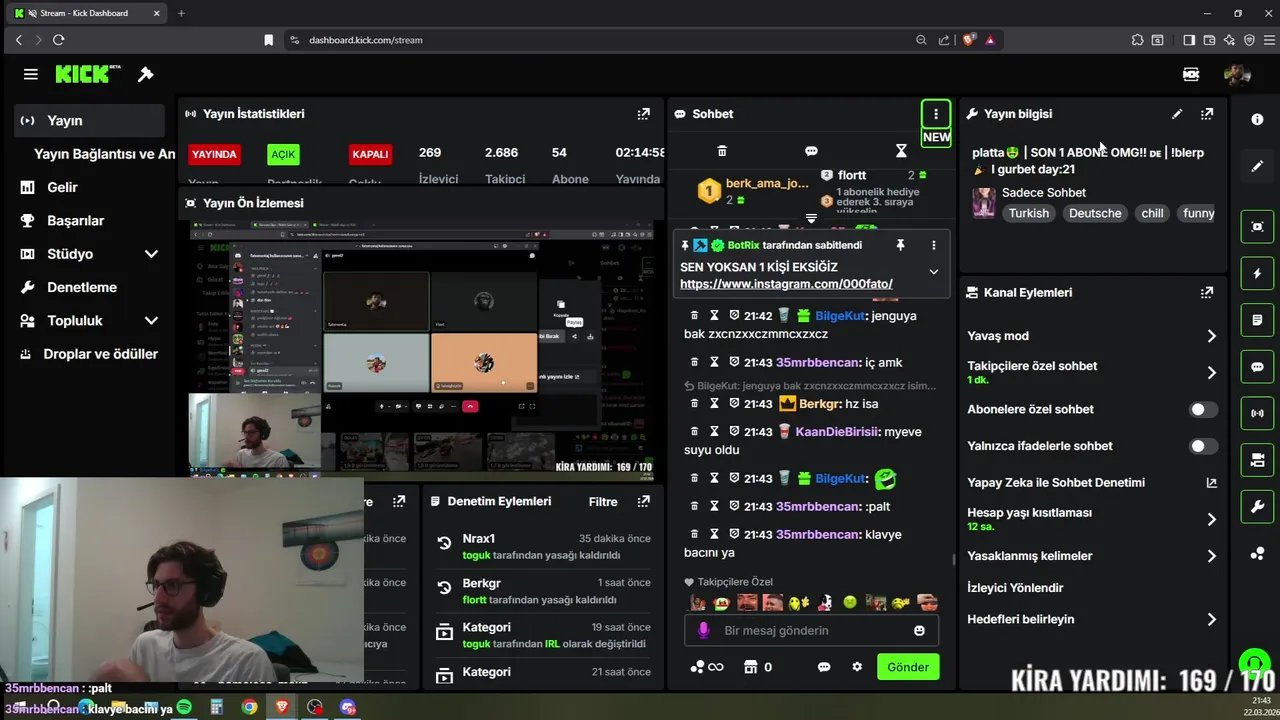Open the hamburger navigation menu

pos(31,74)
